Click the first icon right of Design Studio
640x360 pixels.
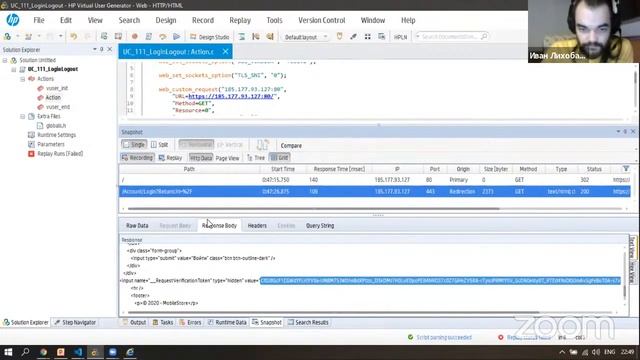click(242, 37)
